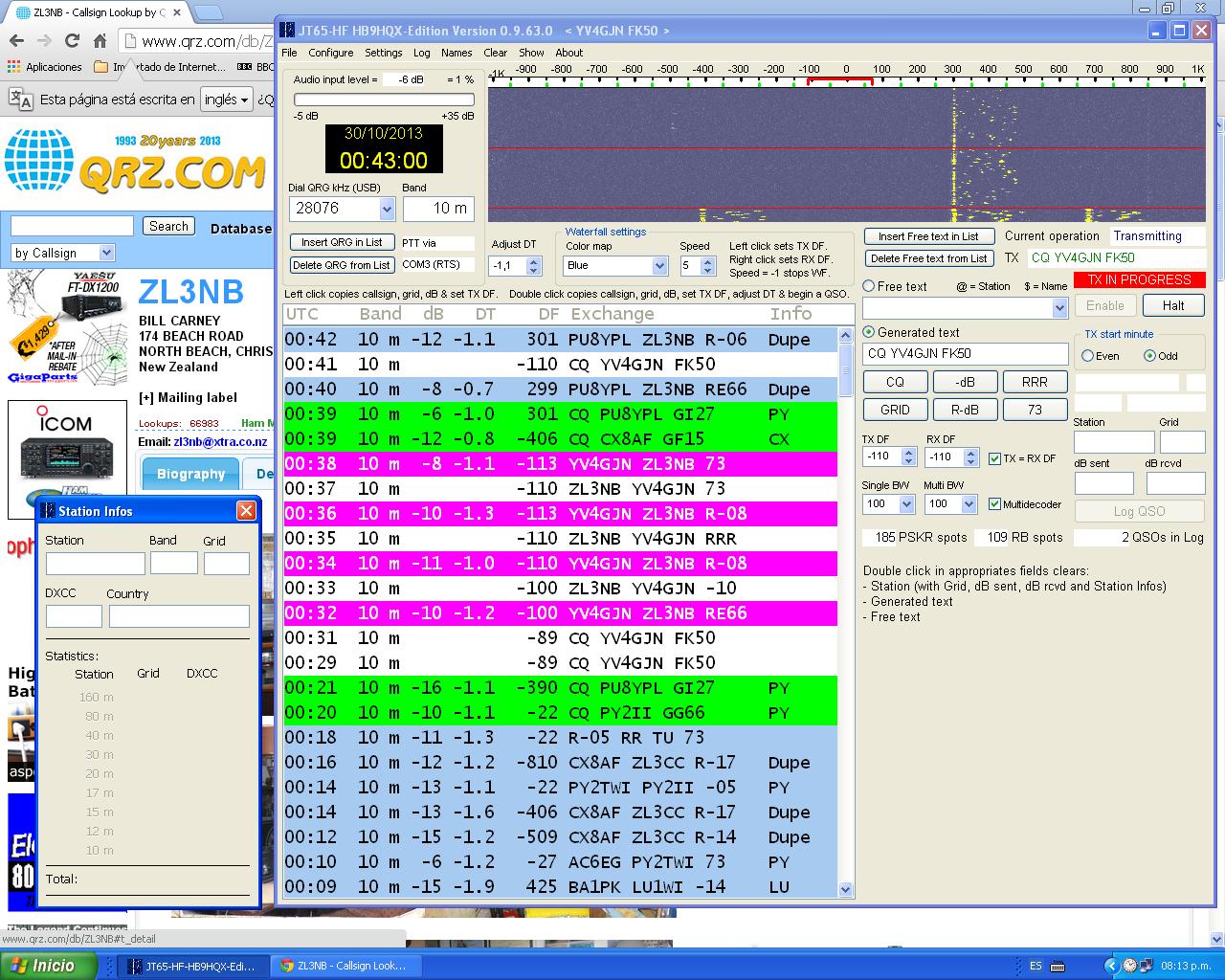Click the browser reload icon

coord(73,42)
